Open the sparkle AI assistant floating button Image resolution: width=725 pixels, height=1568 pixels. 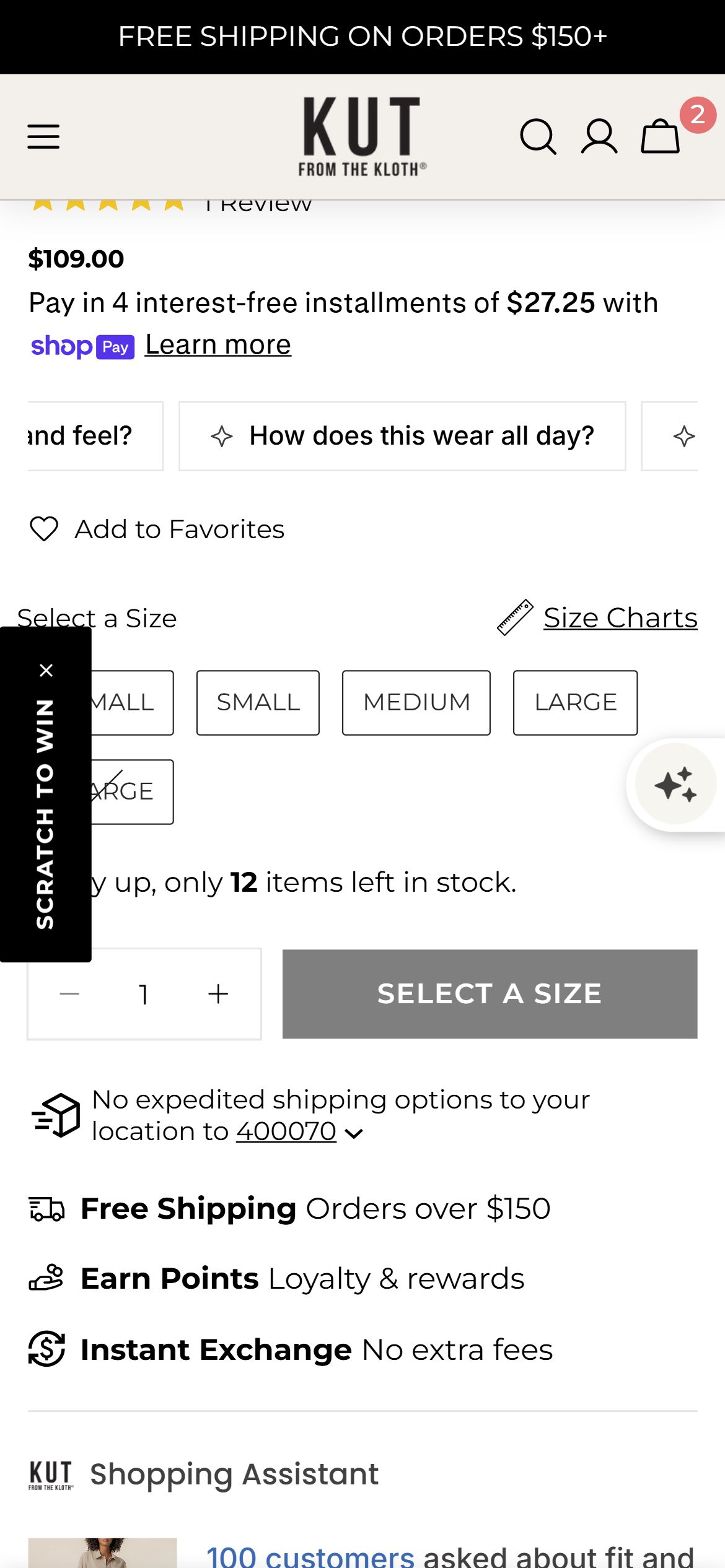tap(676, 784)
